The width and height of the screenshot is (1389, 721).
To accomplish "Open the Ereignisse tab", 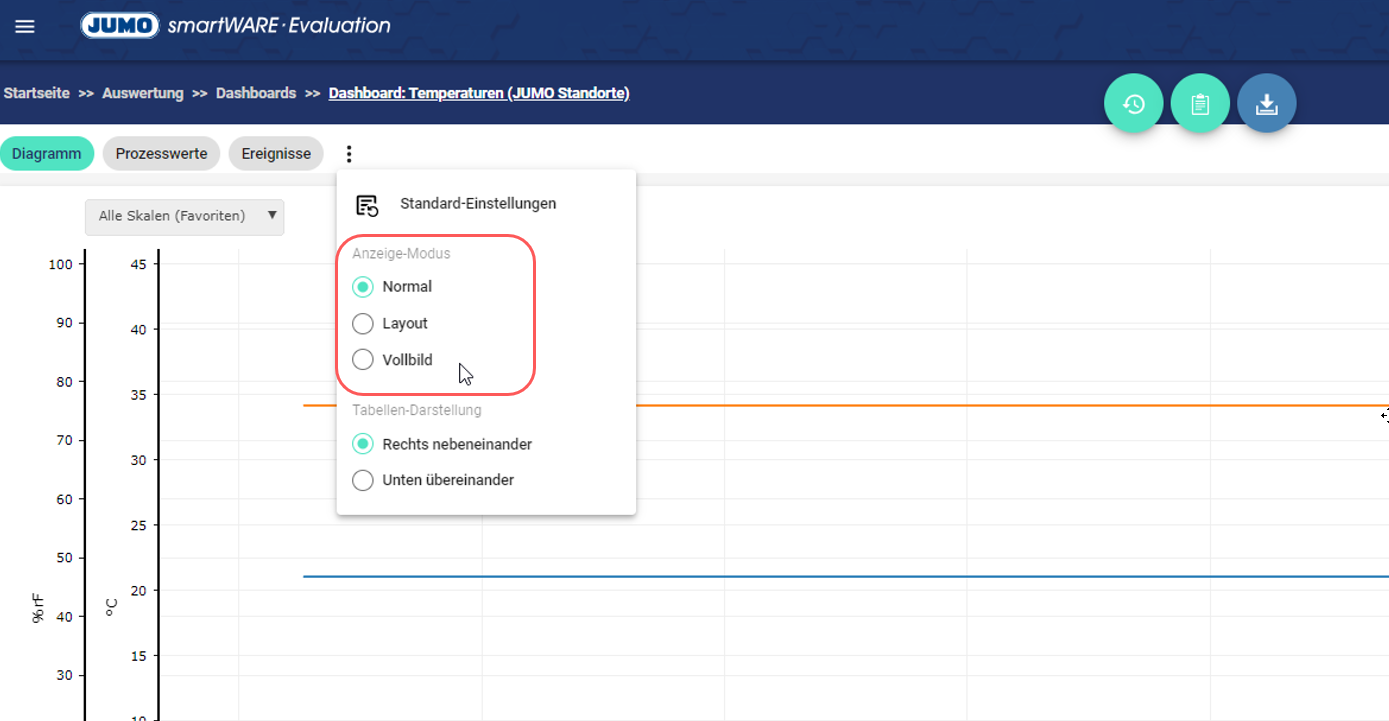I will [276, 154].
